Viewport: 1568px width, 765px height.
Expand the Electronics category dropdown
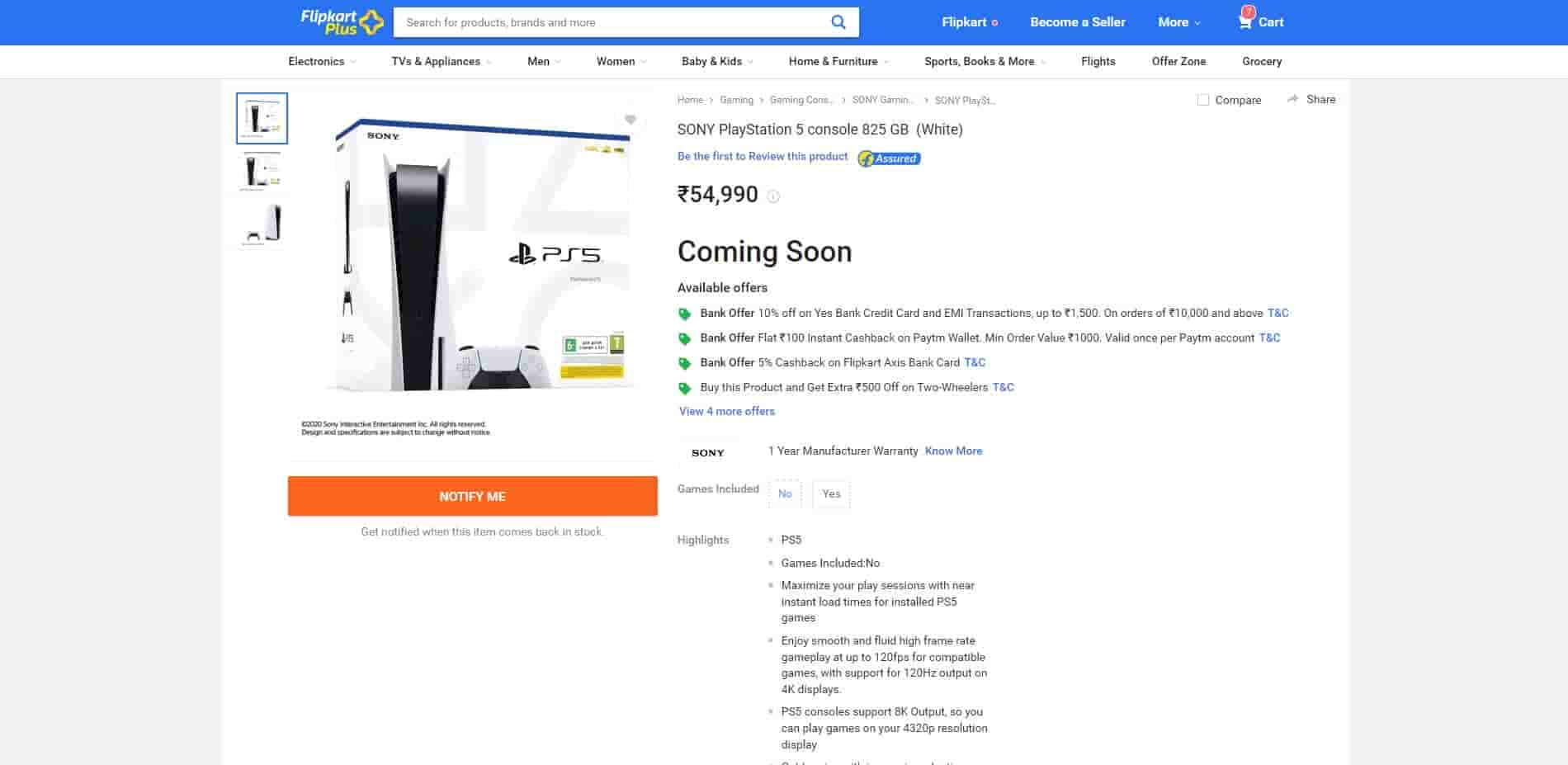tap(322, 61)
